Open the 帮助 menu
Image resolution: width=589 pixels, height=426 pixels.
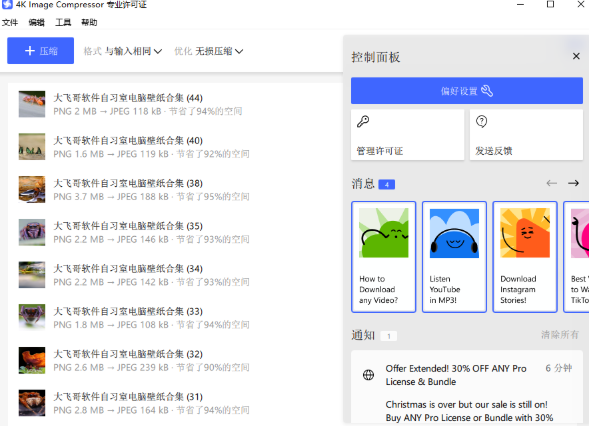(x=89, y=23)
